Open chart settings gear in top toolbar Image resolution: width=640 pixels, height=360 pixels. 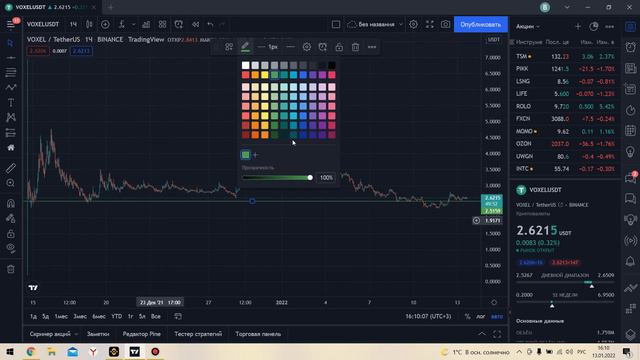(x=413, y=24)
